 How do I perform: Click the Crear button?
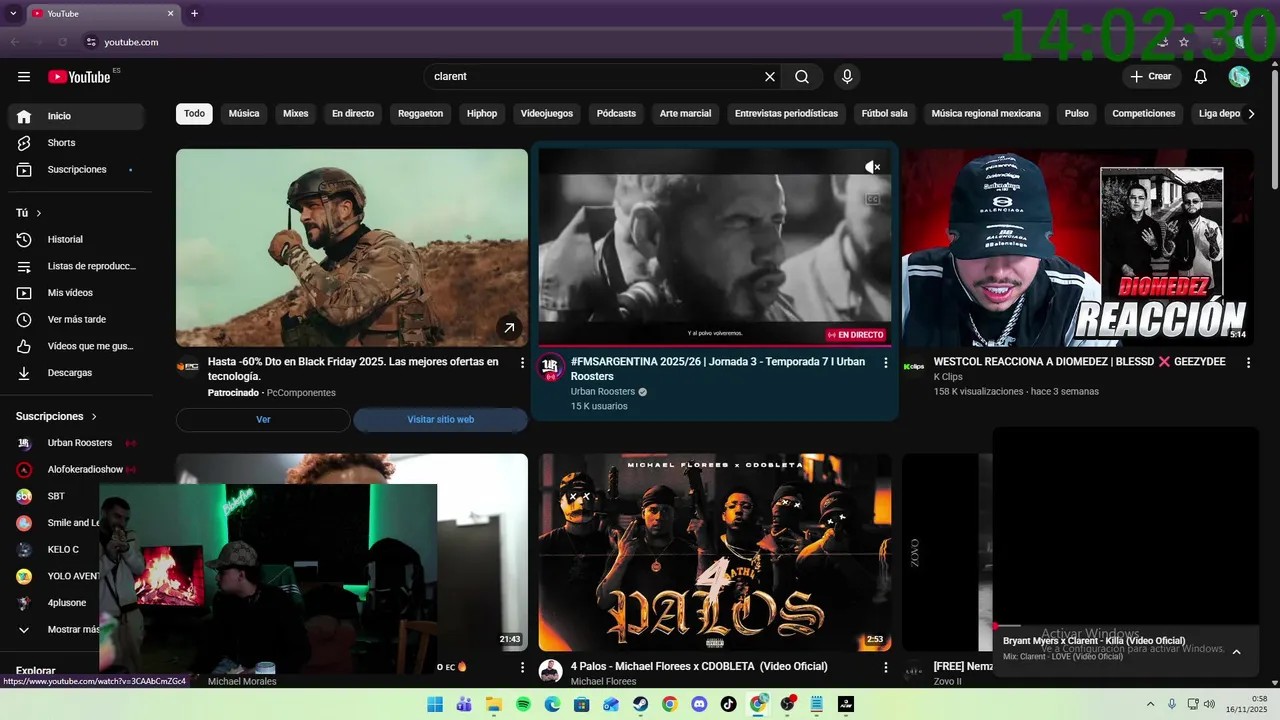tap(1151, 77)
